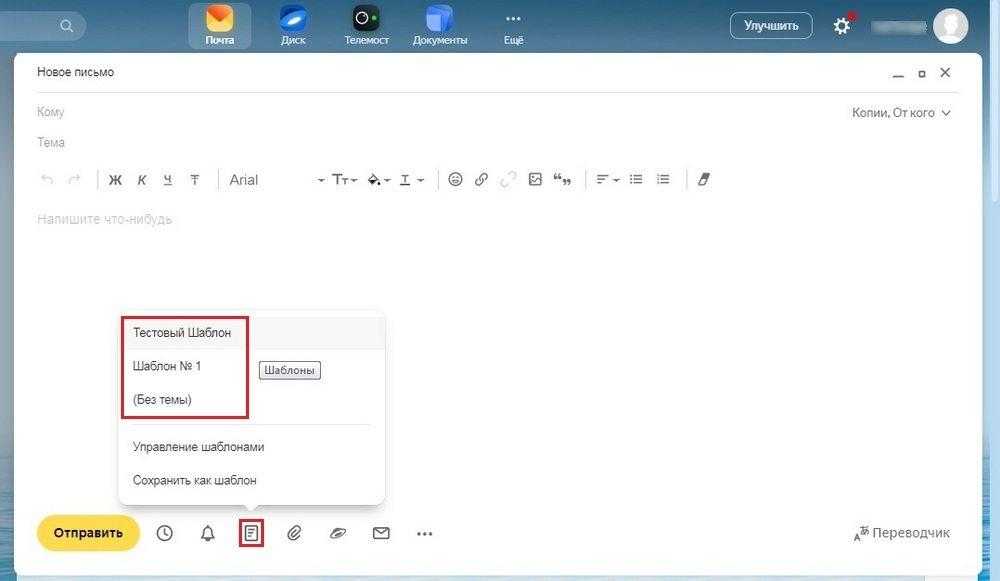Click the insert image icon
Viewport: 1000px width, 581px height.
(x=535, y=180)
